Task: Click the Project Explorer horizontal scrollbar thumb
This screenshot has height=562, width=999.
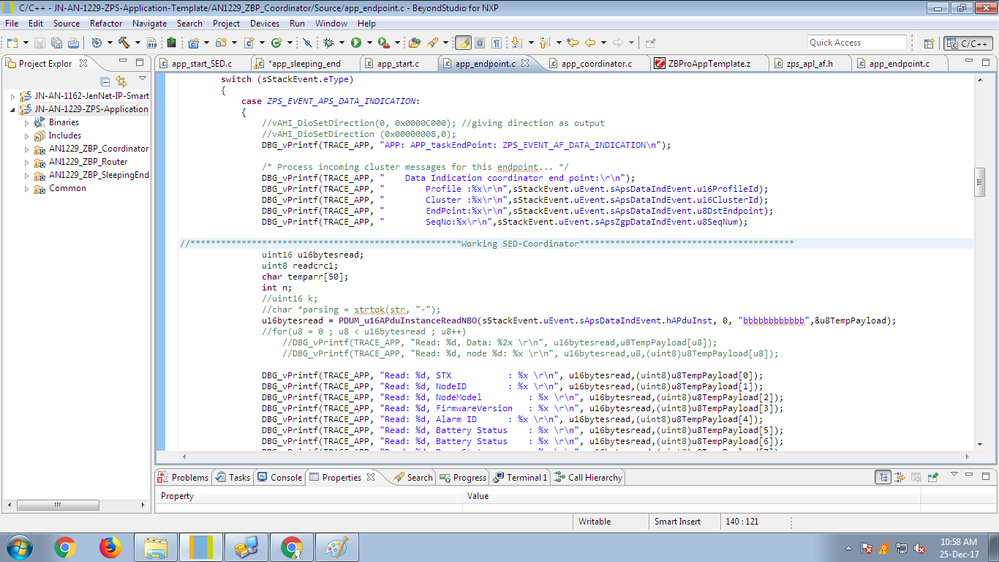Action: click(58, 505)
